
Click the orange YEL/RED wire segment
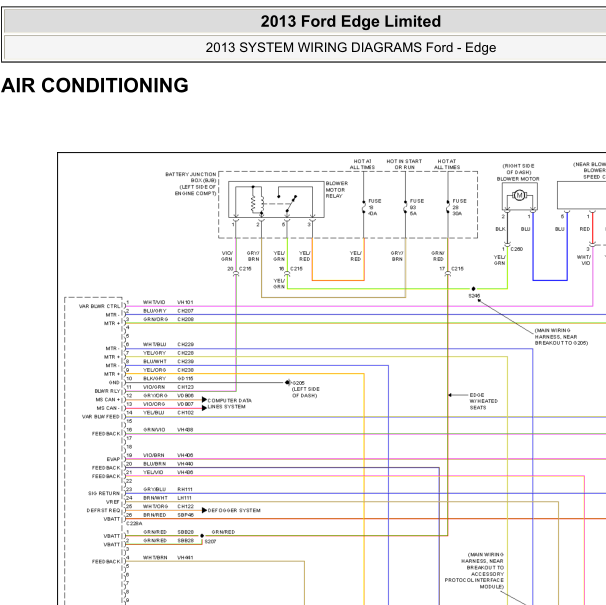338,280
